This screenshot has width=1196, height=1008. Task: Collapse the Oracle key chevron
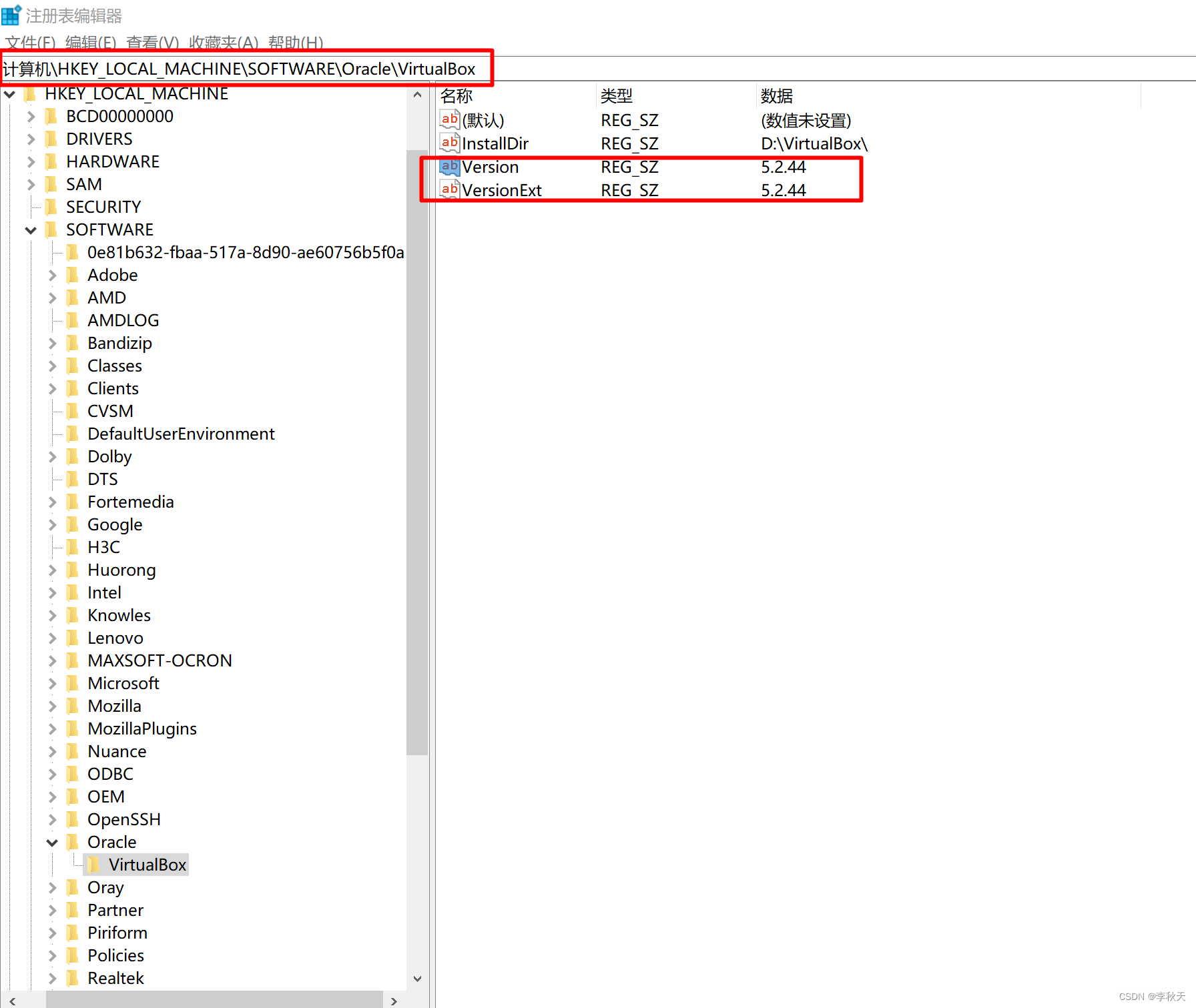52,843
